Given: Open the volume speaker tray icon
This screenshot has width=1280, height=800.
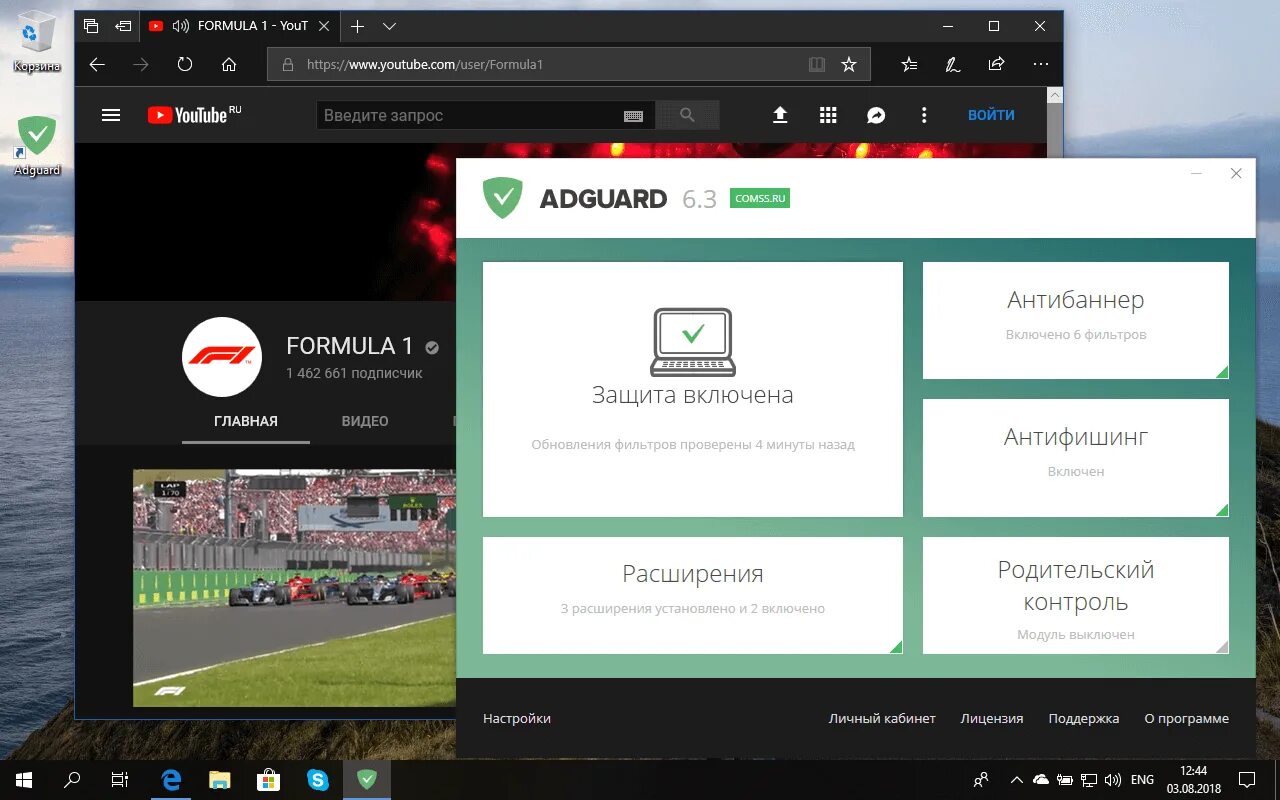Looking at the screenshot, I should [x=1113, y=780].
